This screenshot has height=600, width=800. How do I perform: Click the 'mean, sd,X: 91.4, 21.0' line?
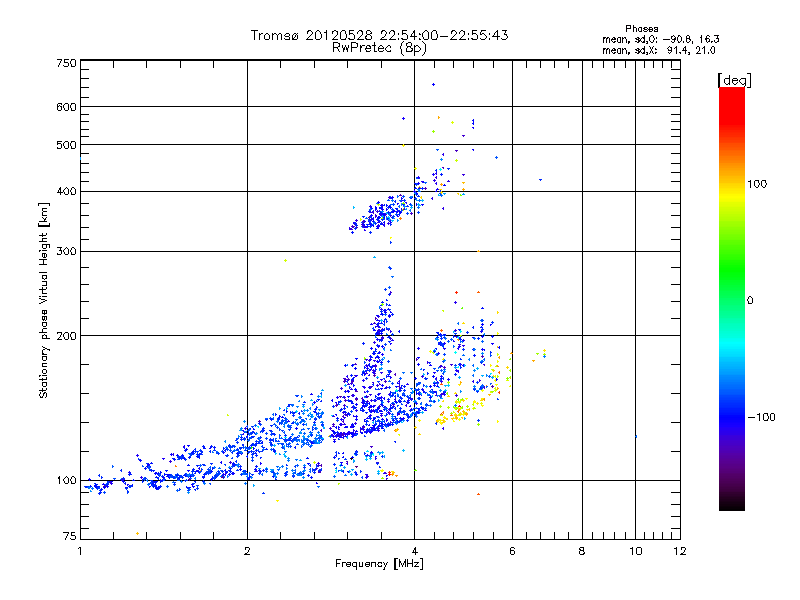[x=659, y=50]
